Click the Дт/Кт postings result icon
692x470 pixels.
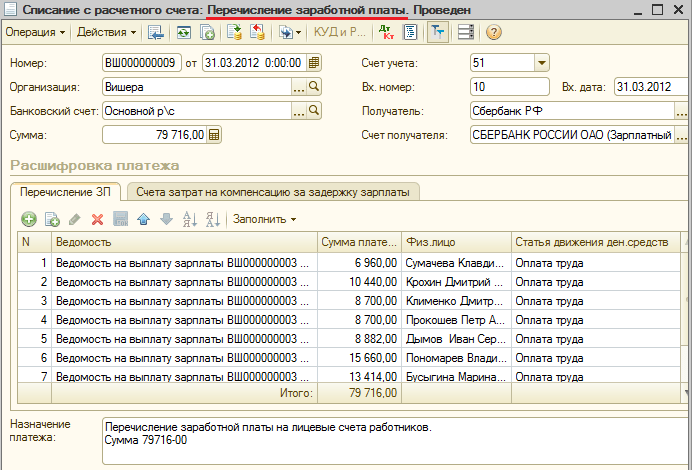[x=388, y=32]
